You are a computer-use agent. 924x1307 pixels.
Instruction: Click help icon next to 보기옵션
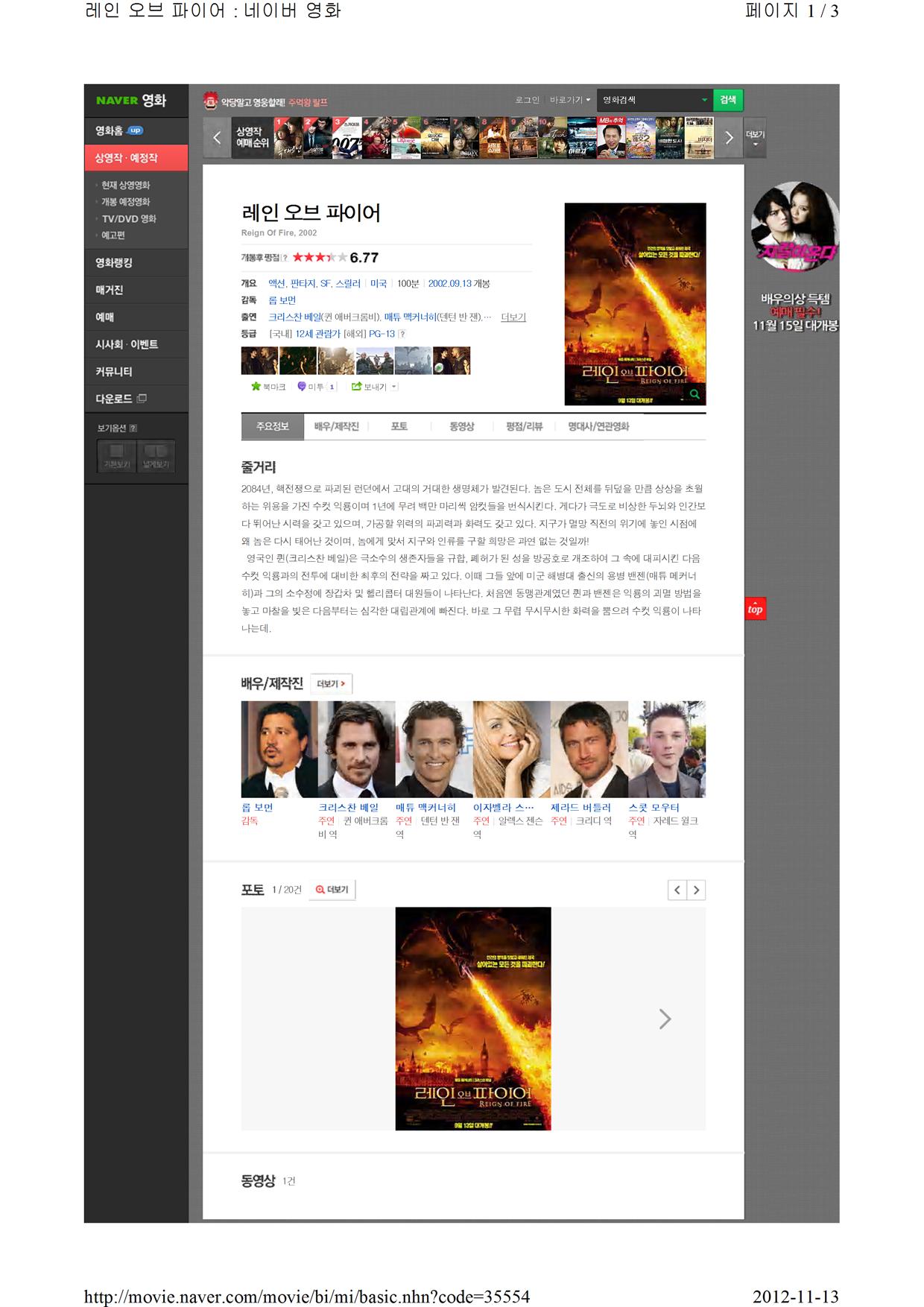pyautogui.click(x=133, y=428)
